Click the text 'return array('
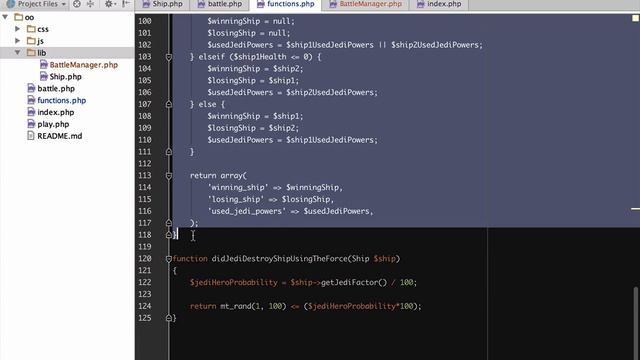Viewport: 640px width, 360px height. click(218, 176)
